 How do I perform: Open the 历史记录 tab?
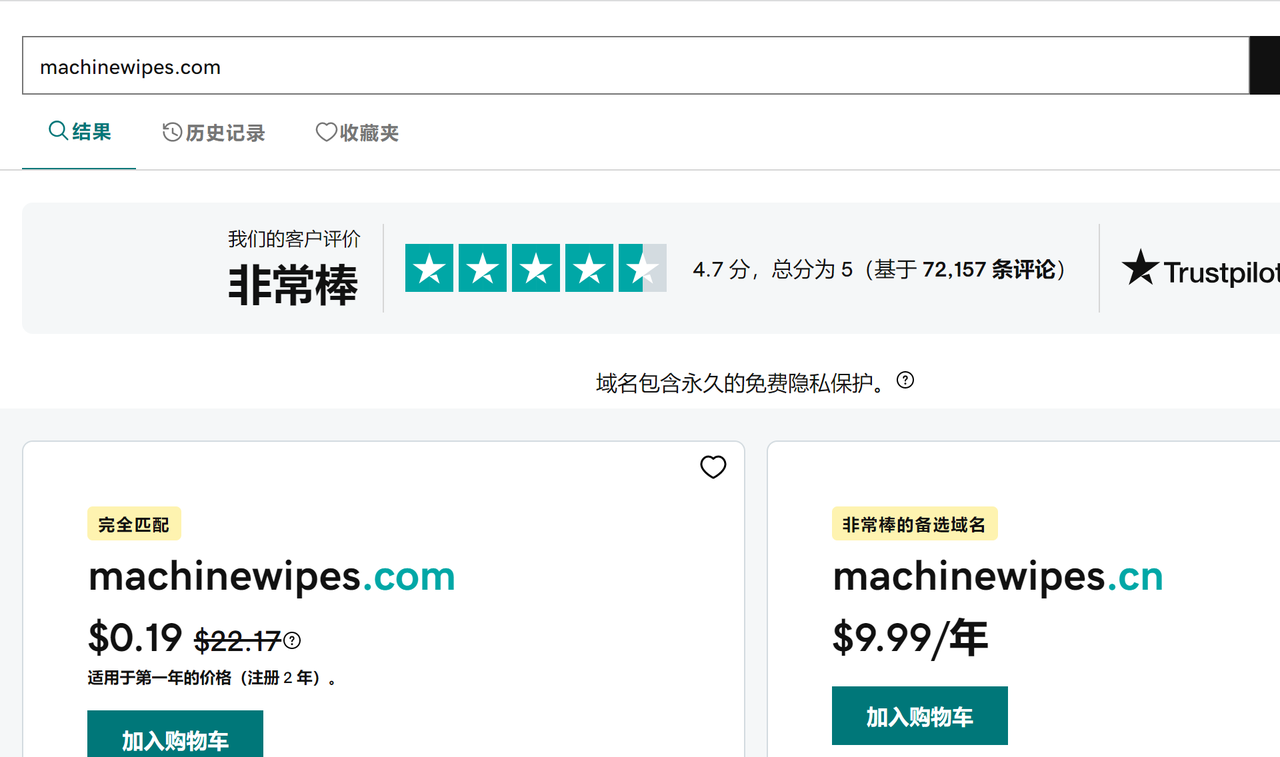(x=214, y=133)
